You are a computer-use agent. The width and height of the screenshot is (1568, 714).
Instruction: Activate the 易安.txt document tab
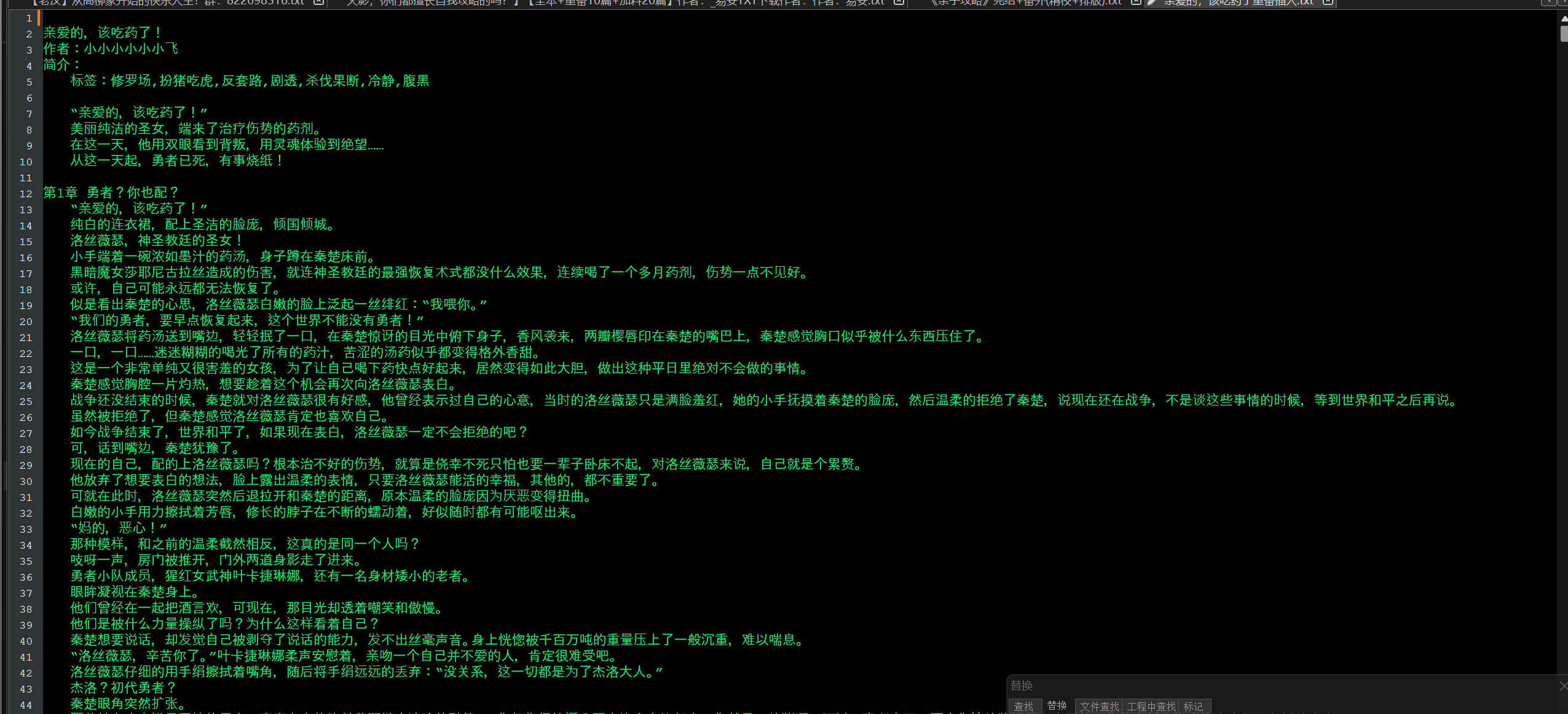[615, 2]
